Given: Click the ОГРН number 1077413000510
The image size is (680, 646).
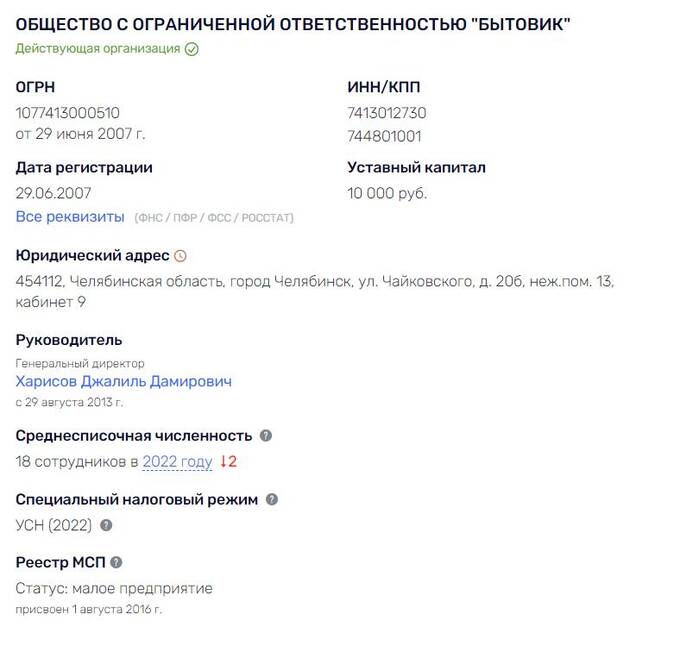Looking at the screenshot, I should click(x=68, y=113).
